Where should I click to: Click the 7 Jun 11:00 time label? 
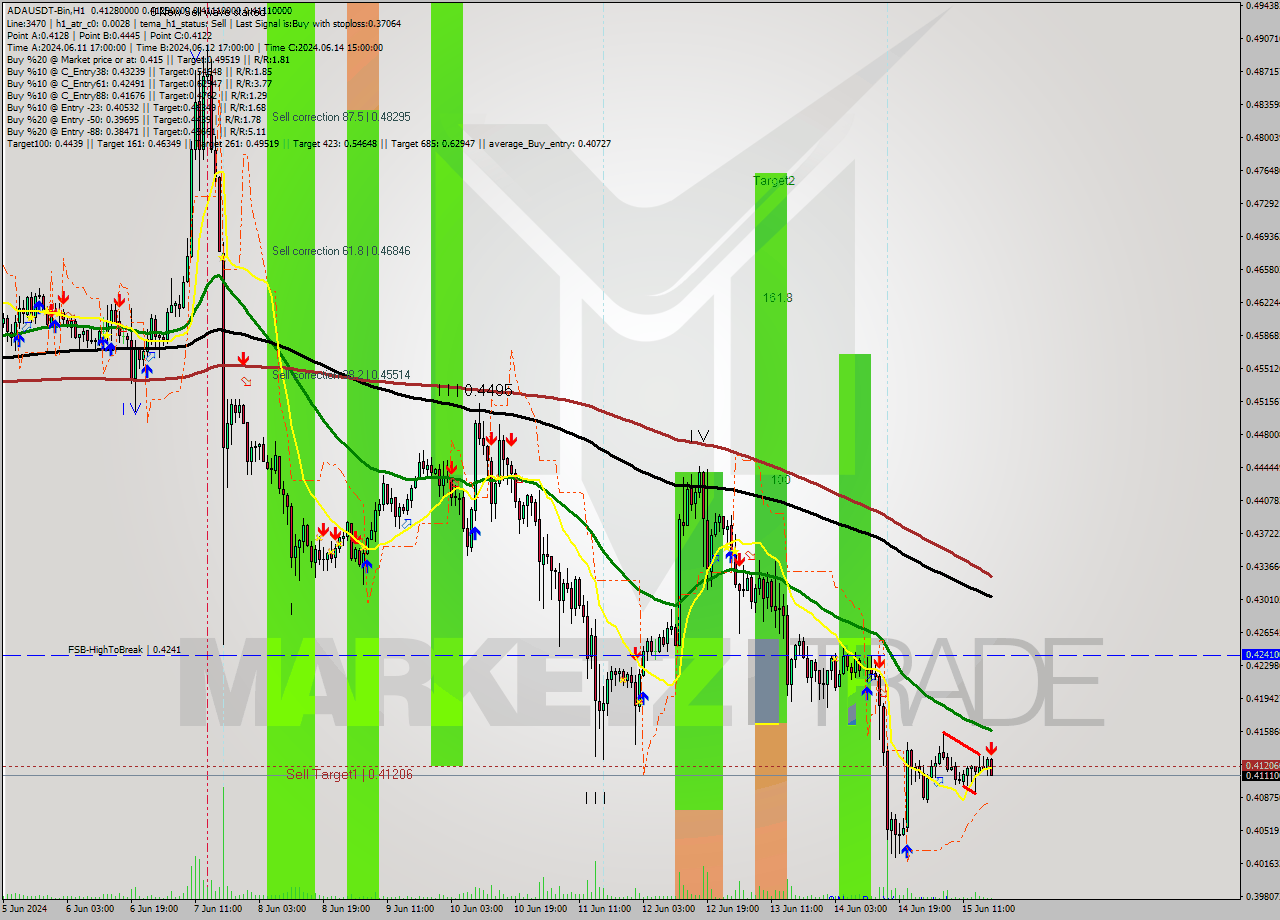point(216,908)
